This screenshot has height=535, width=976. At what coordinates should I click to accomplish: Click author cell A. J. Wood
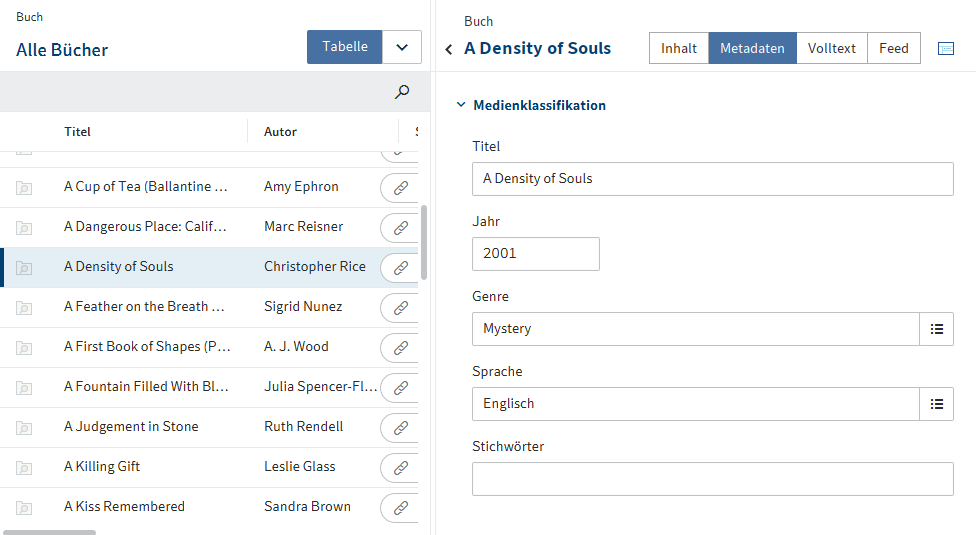[296, 347]
